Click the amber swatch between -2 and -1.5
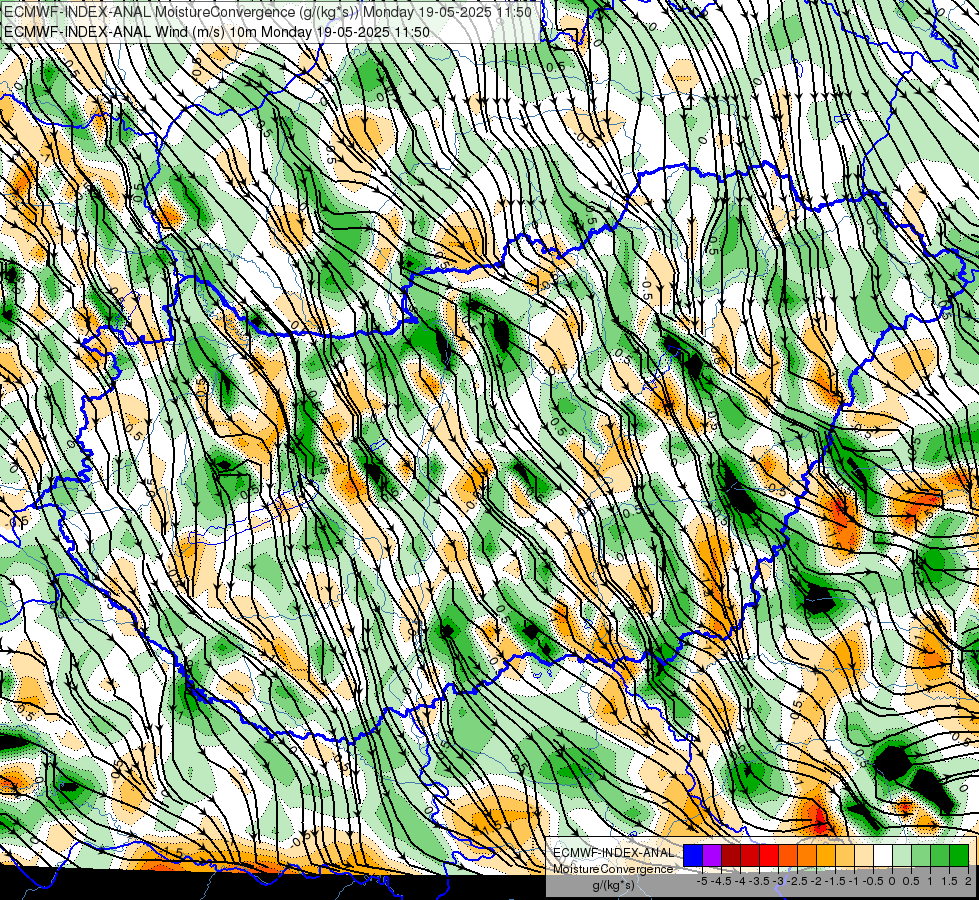The width and height of the screenshot is (979, 900). click(x=826, y=855)
